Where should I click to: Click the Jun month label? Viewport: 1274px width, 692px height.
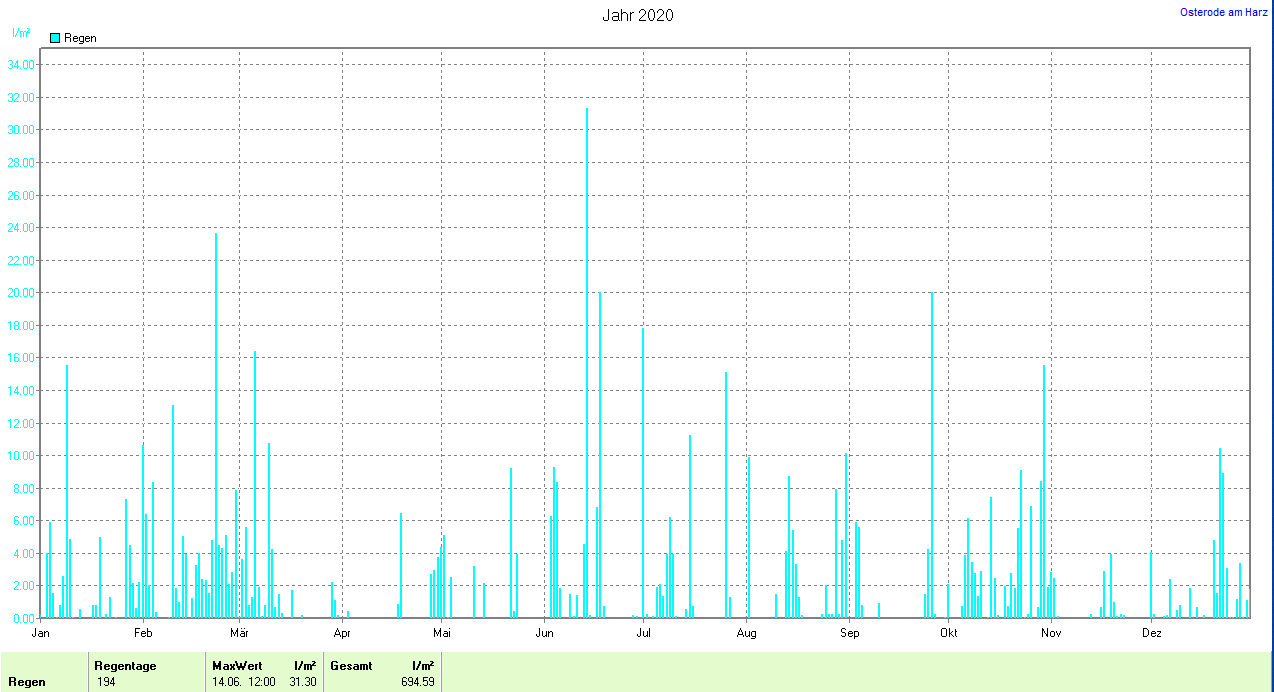[545, 633]
